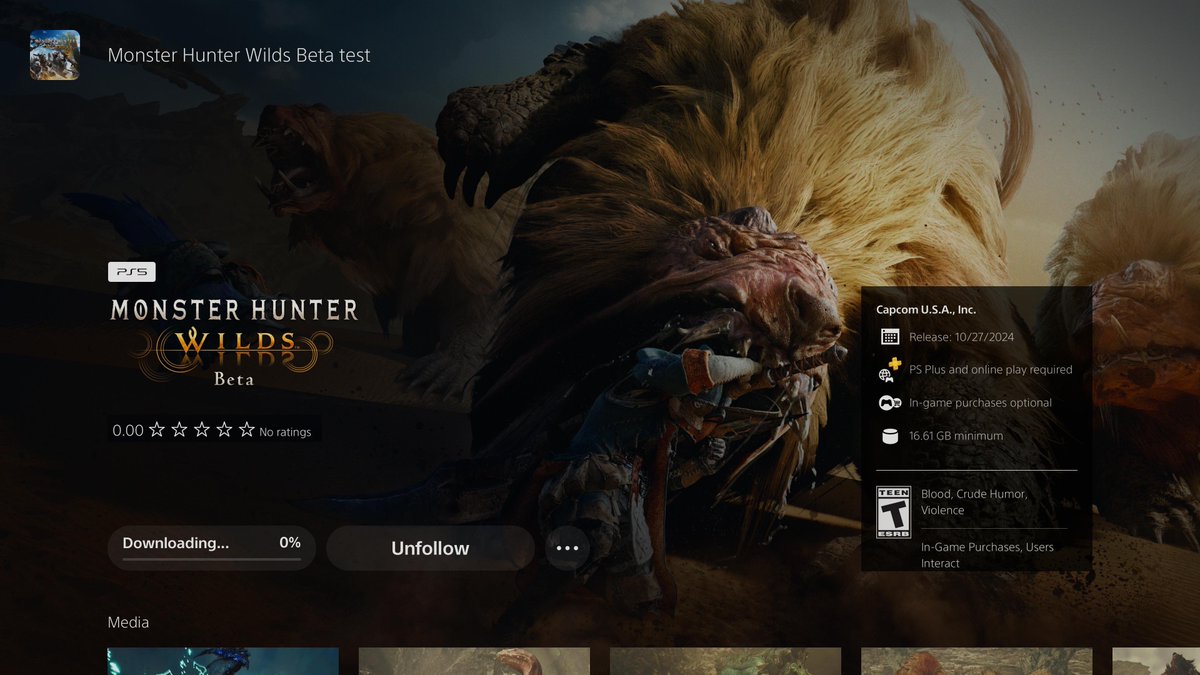Click the in-game purchases controller icon

890,403
